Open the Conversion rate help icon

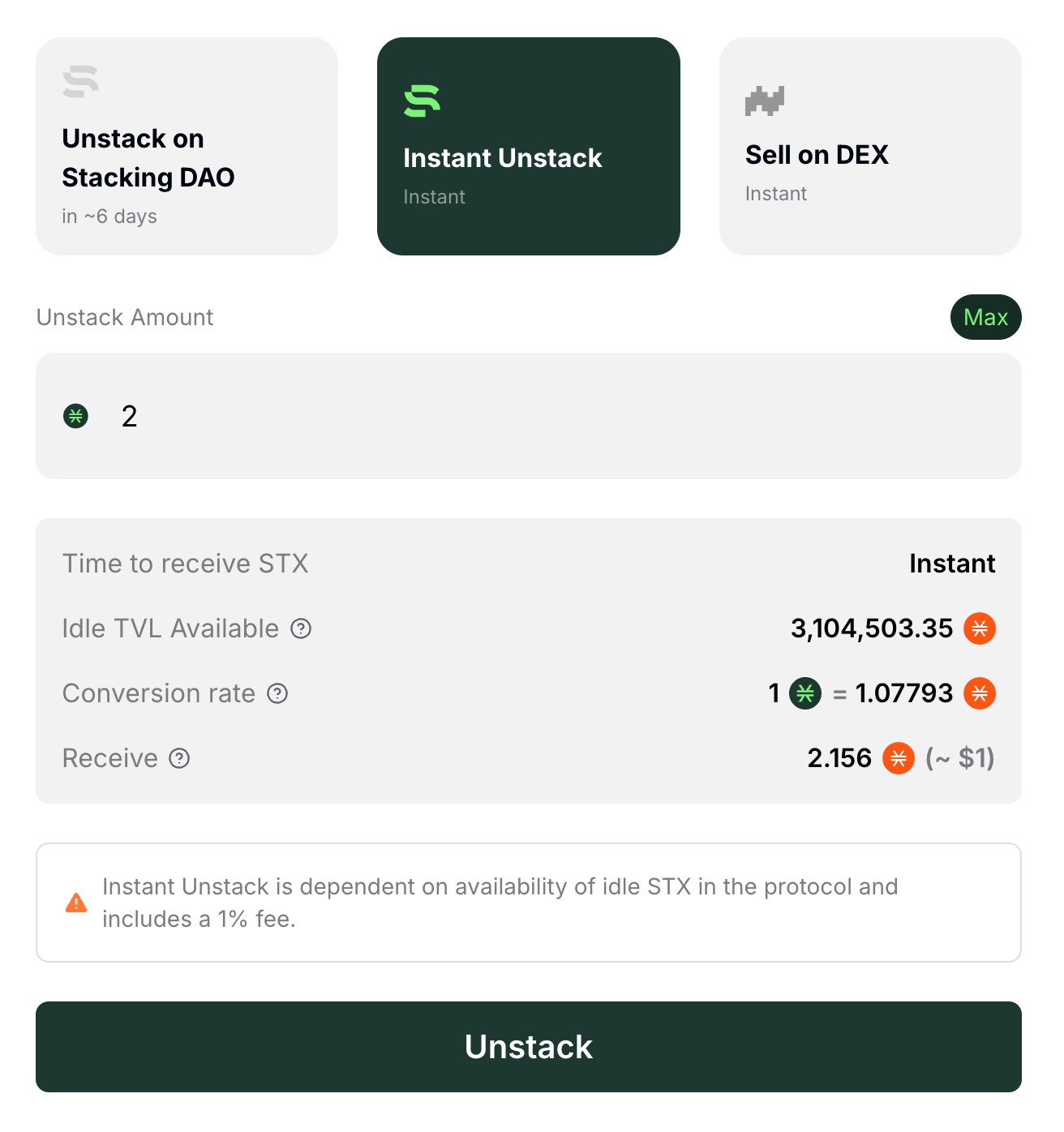pos(277,693)
